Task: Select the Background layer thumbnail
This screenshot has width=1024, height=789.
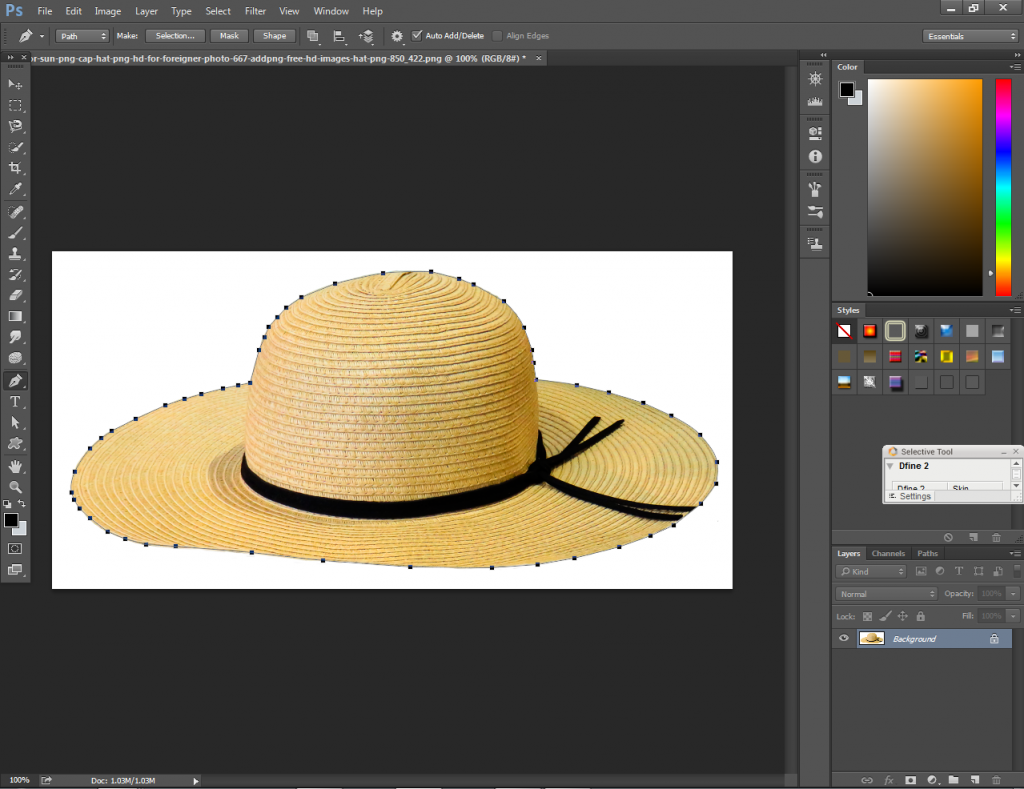Action: [871, 638]
